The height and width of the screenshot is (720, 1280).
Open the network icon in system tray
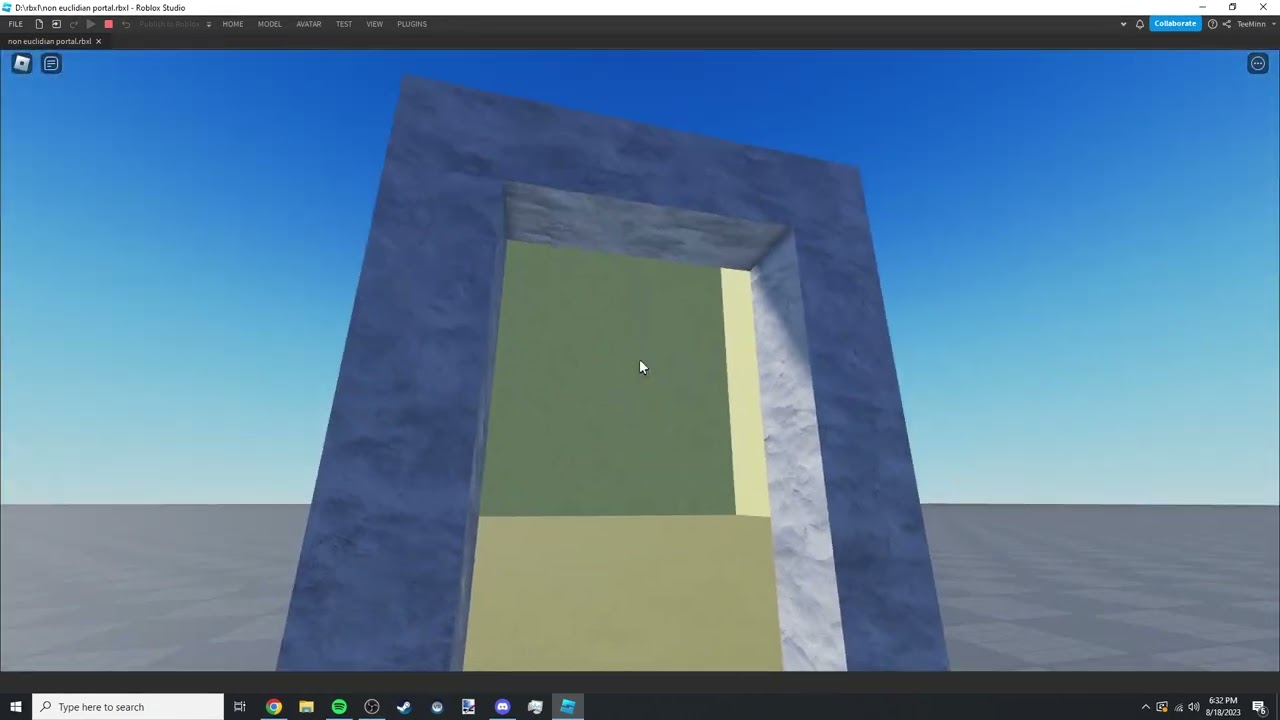(x=1178, y=707)
